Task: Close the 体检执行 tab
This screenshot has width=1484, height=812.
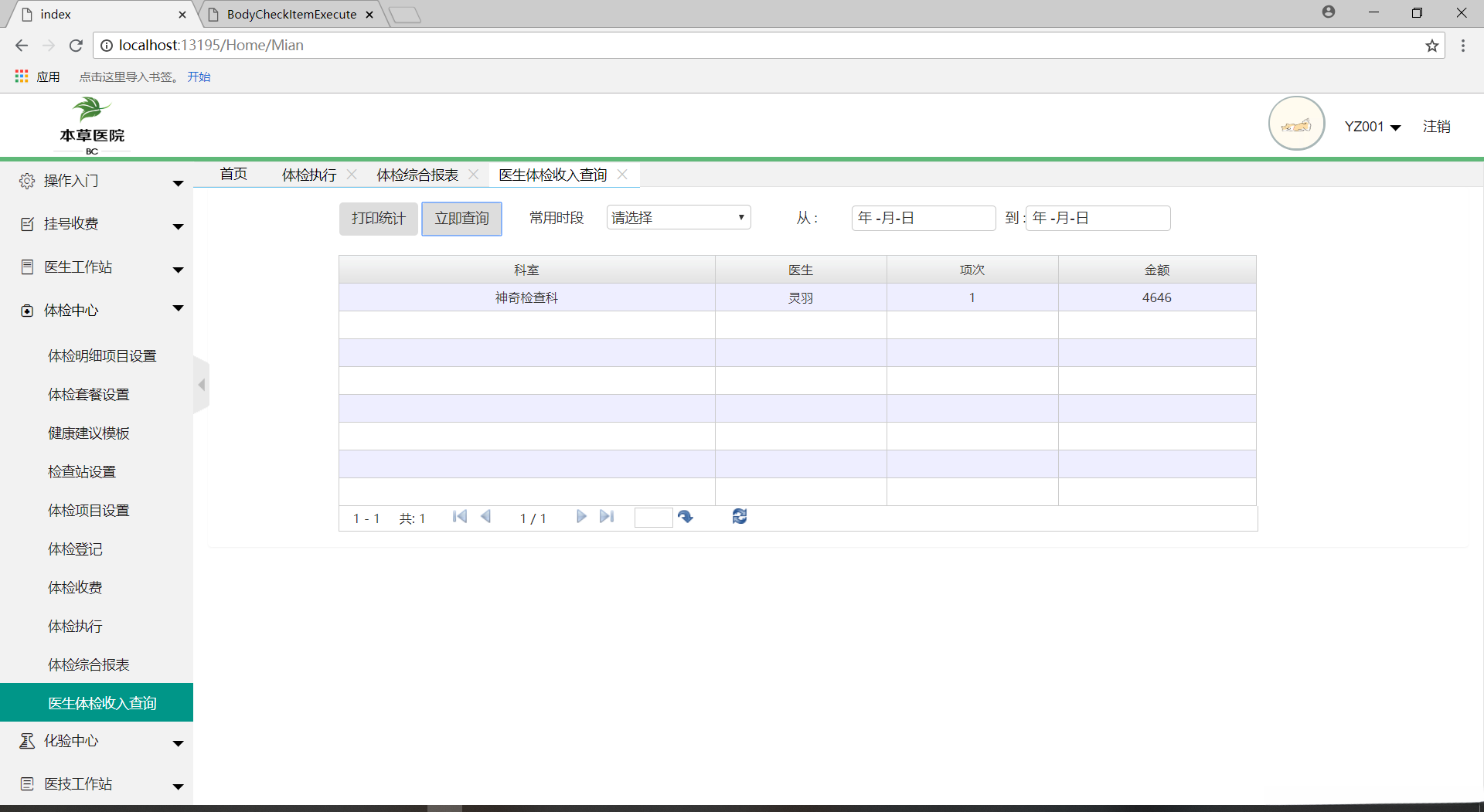Action: 352,175
